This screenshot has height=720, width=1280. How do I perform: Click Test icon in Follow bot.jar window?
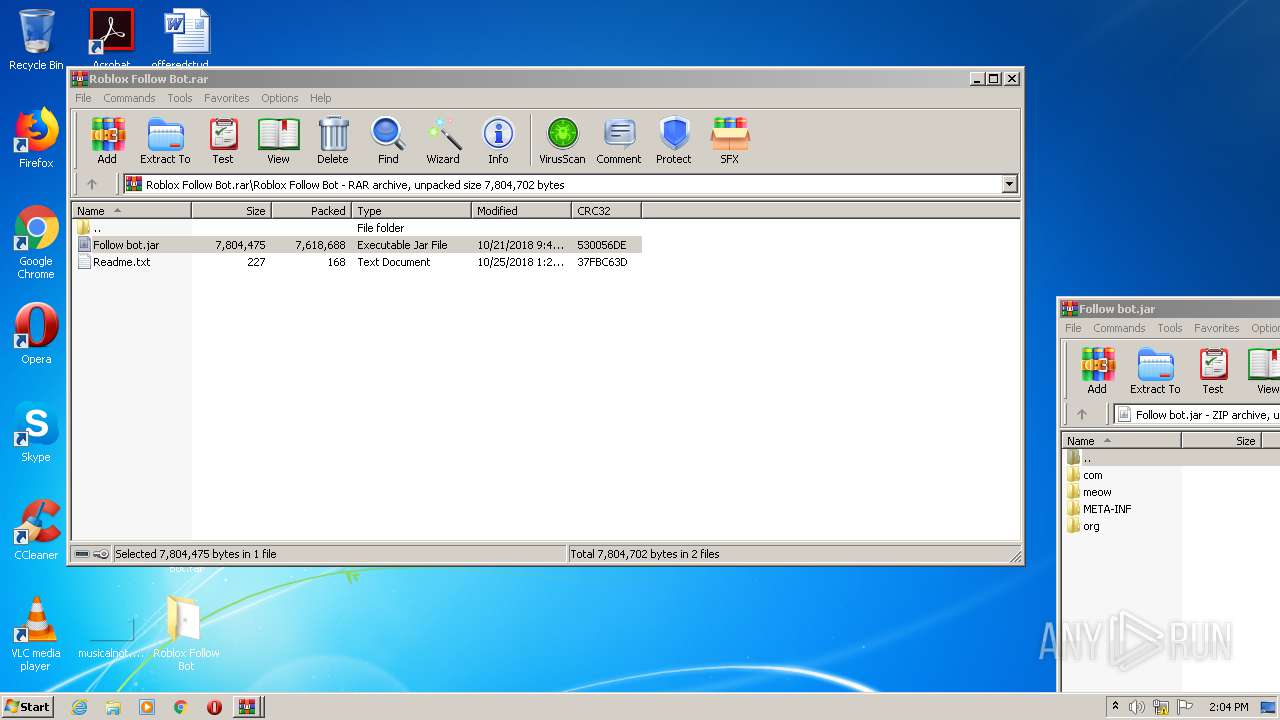point(1213,370)
